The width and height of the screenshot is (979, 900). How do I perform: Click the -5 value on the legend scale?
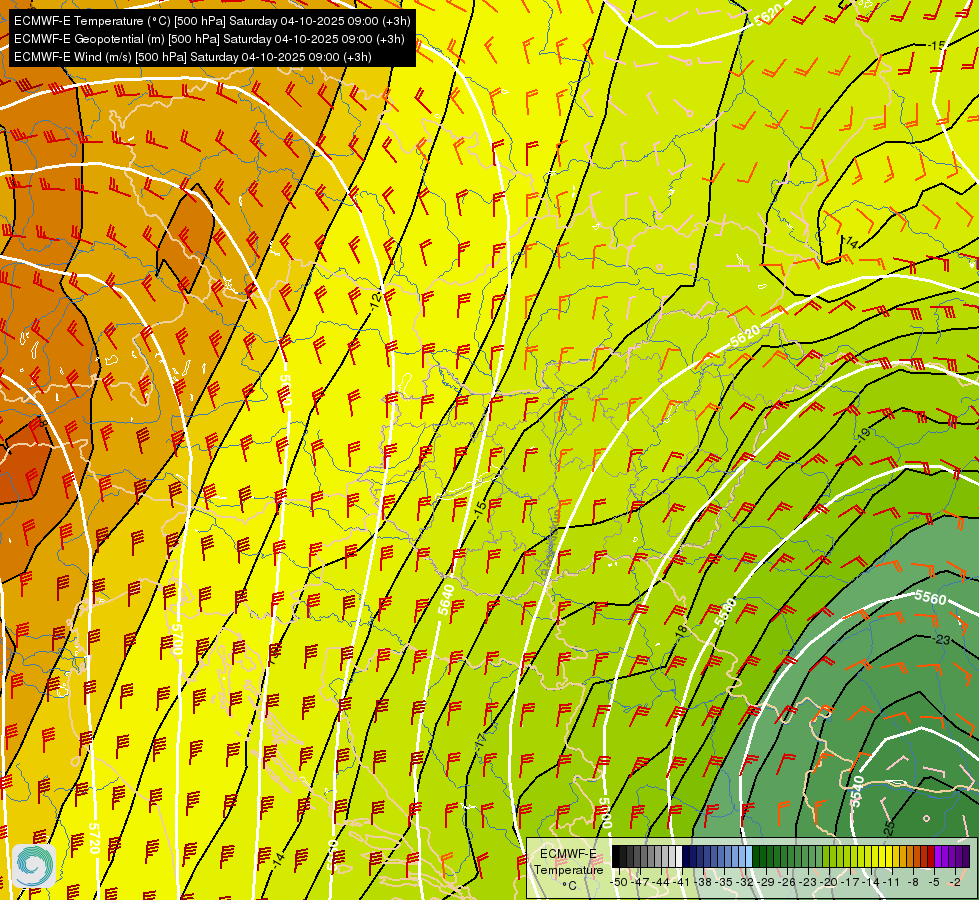click(934, 883)
